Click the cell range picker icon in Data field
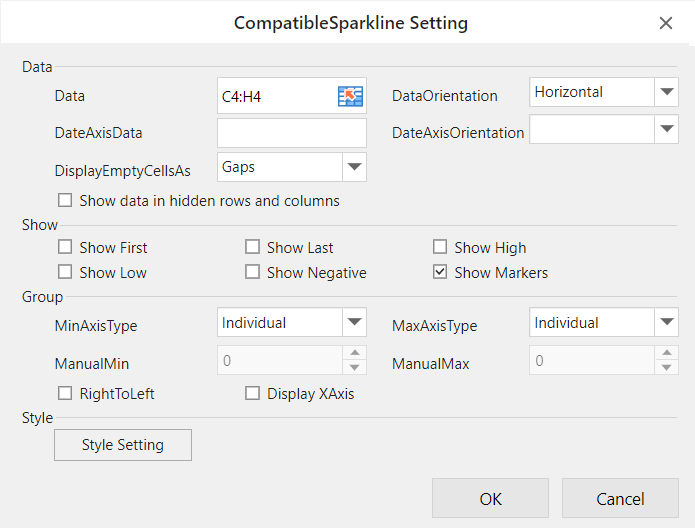The height and width of the screenshot is (528, 695). tap(350, 96)
